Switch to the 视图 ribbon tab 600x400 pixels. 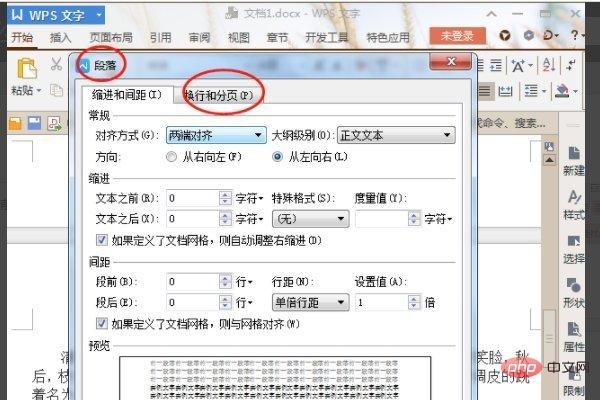coord(238,38)
